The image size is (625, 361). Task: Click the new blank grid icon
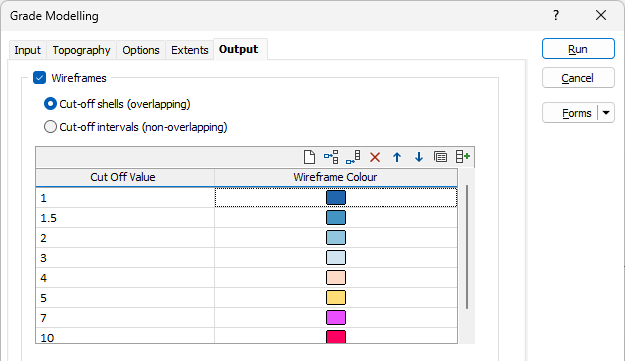pyautogui.click(x=309, y=157)
